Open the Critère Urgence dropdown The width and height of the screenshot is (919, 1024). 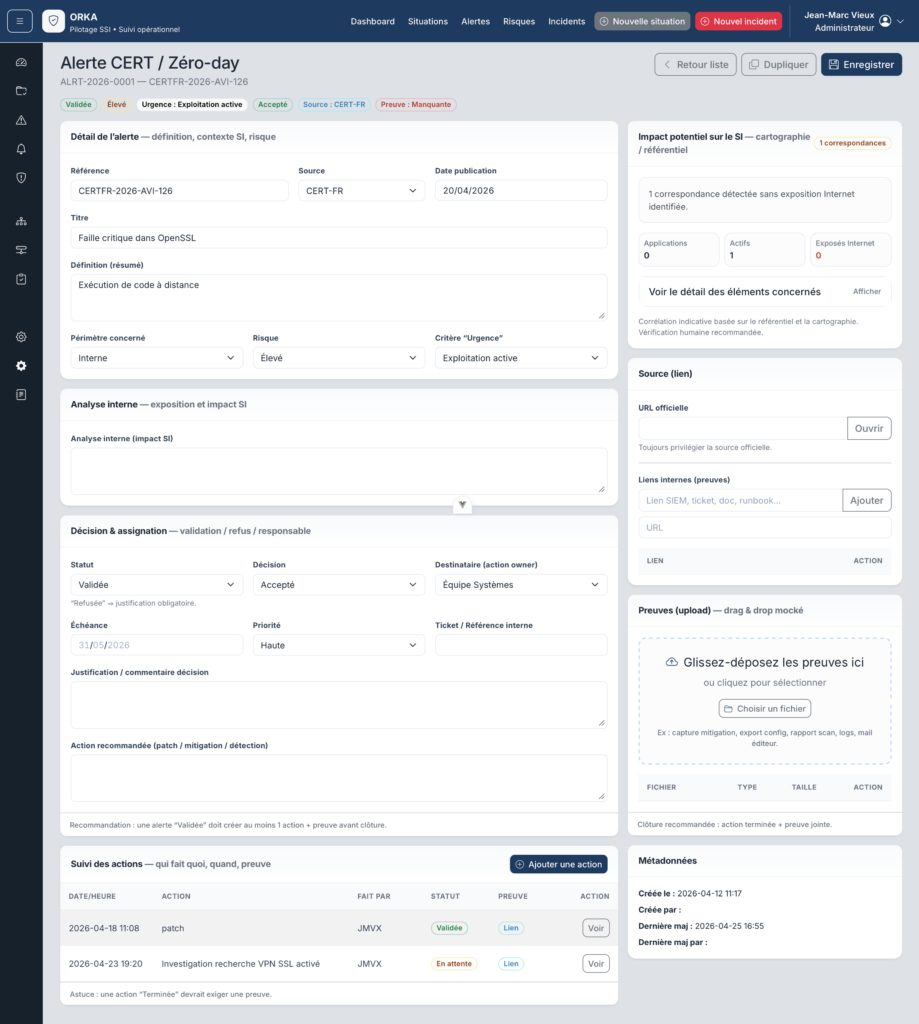pos(521,358)
